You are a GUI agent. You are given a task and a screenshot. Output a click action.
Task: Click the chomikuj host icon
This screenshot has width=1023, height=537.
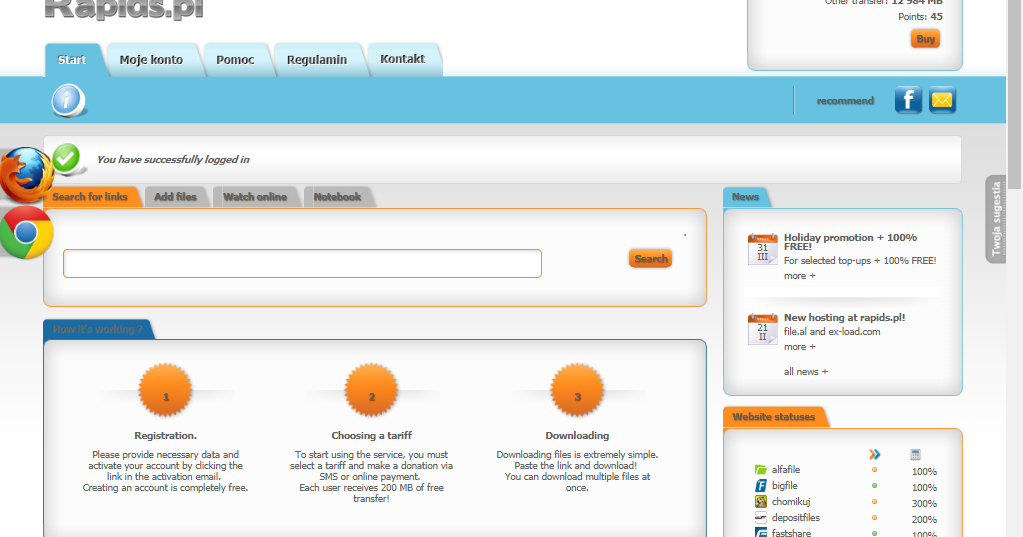click(761, 501)
